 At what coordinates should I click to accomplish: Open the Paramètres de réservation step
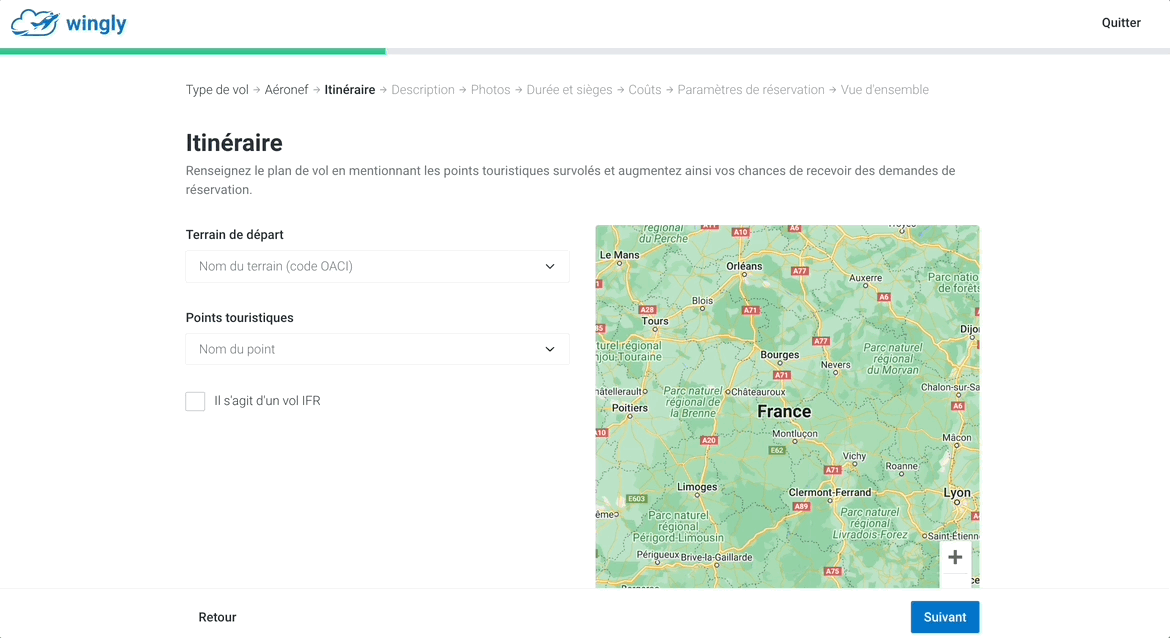pyautogui.click(x=751, y=90)
